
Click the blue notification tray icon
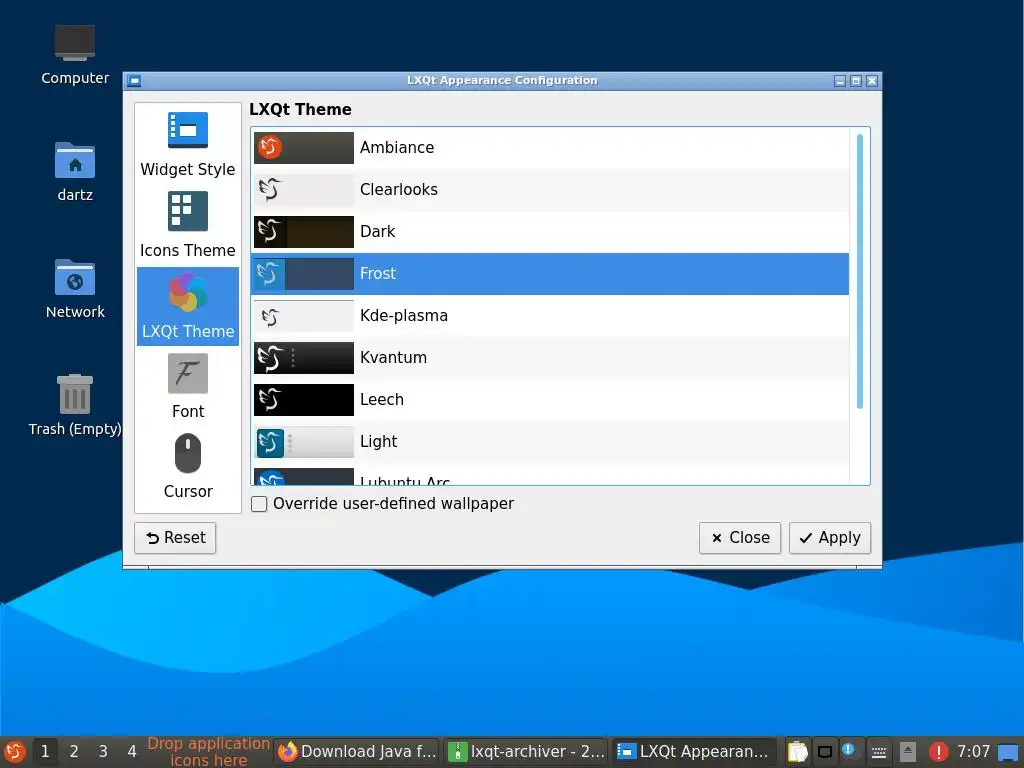pos(848,749)
